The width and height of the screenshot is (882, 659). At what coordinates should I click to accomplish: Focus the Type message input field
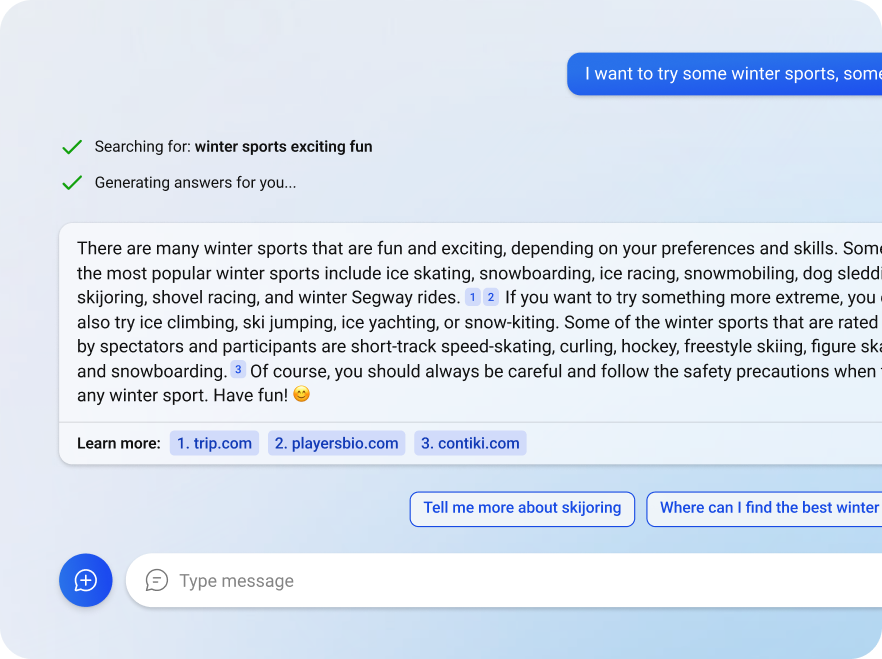click(504, 580)
